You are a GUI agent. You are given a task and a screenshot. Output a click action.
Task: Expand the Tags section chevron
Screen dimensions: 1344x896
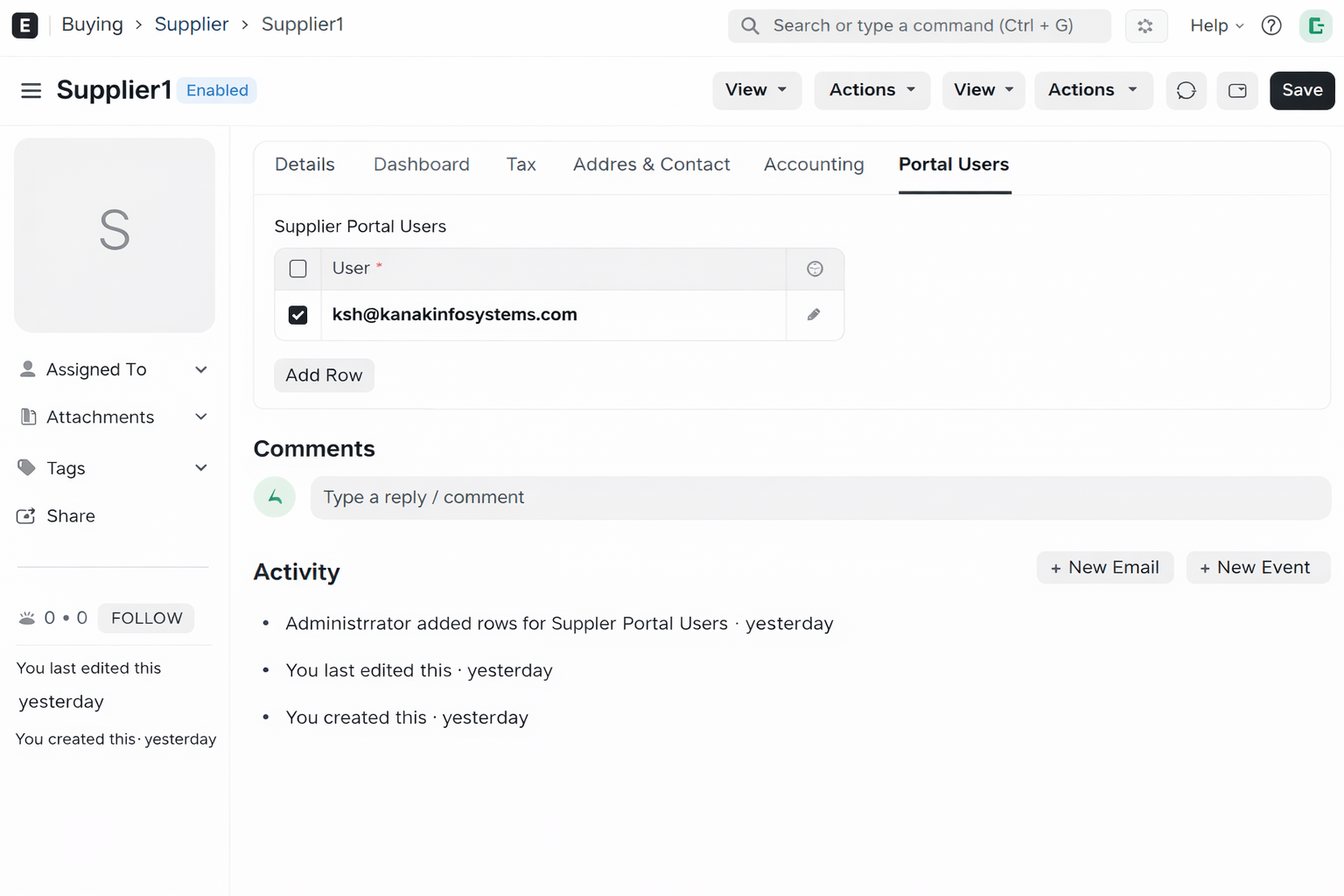click(x=201, y=468)
